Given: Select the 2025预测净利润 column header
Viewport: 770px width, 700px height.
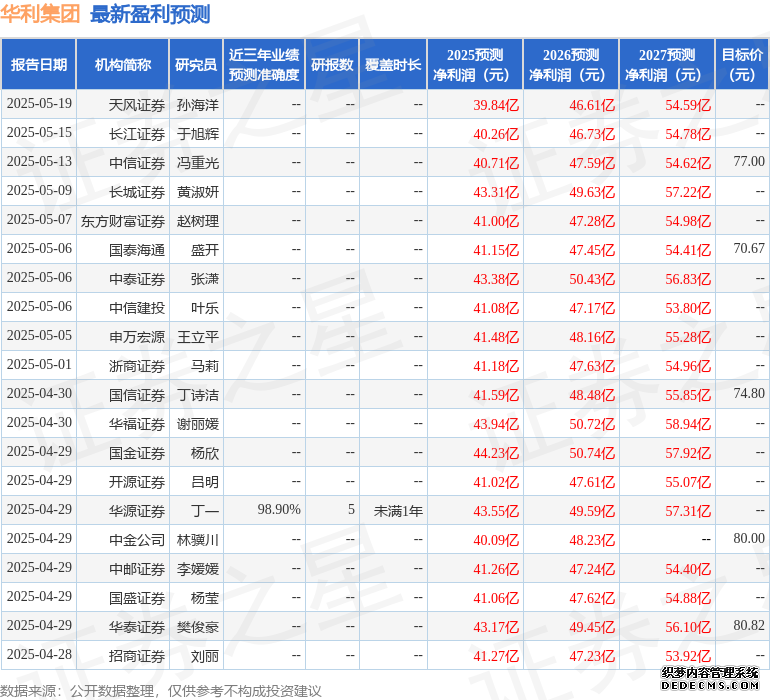Looking at the screenshot, I should tap(475, 64).
